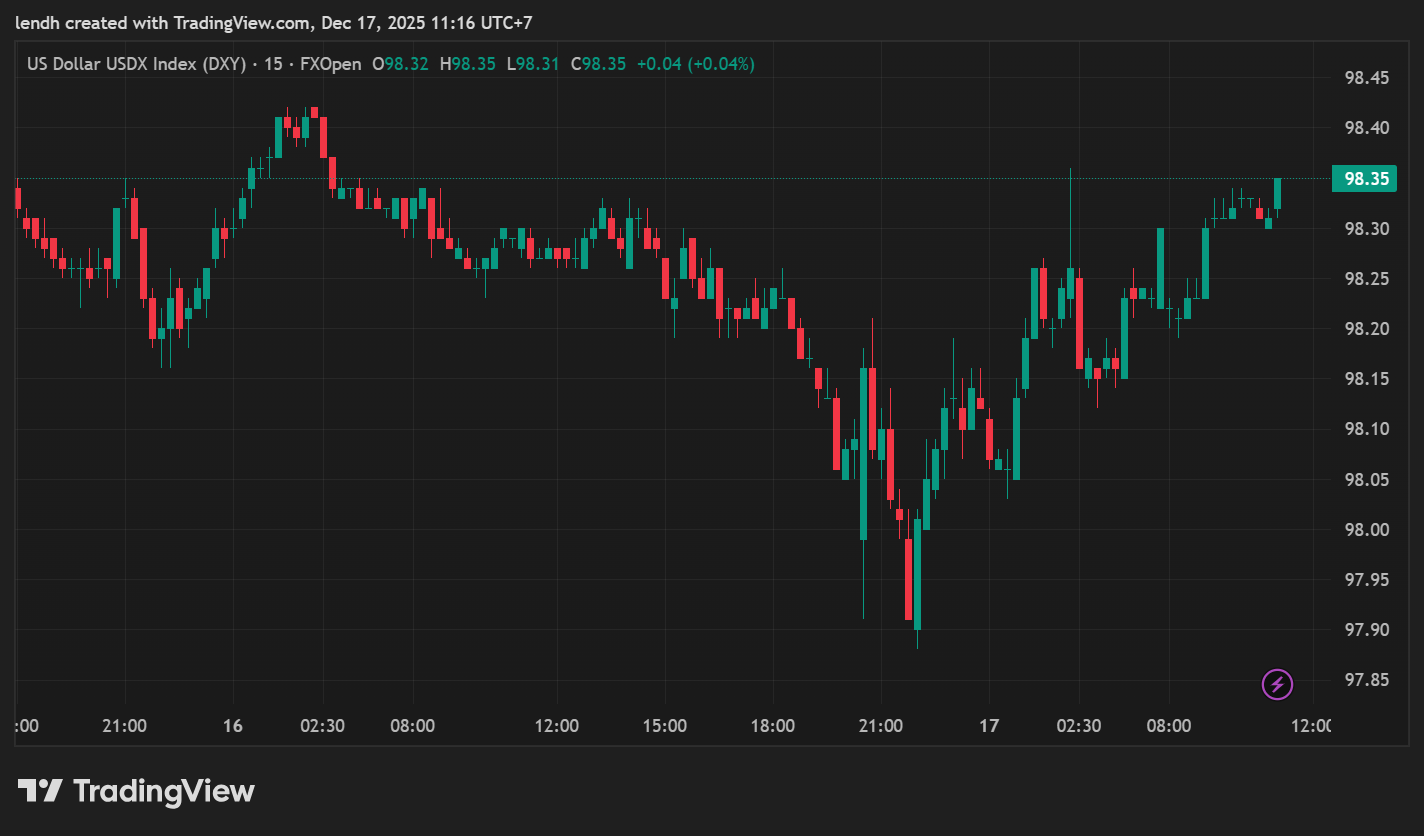Viewport: 1424px width, 836px height.
Task: Open the TradingView wordmark link
Action: point(164,792)
